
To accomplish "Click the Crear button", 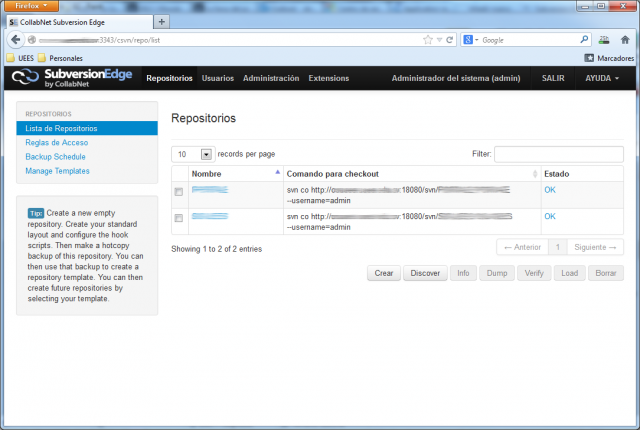I will 384,273.
